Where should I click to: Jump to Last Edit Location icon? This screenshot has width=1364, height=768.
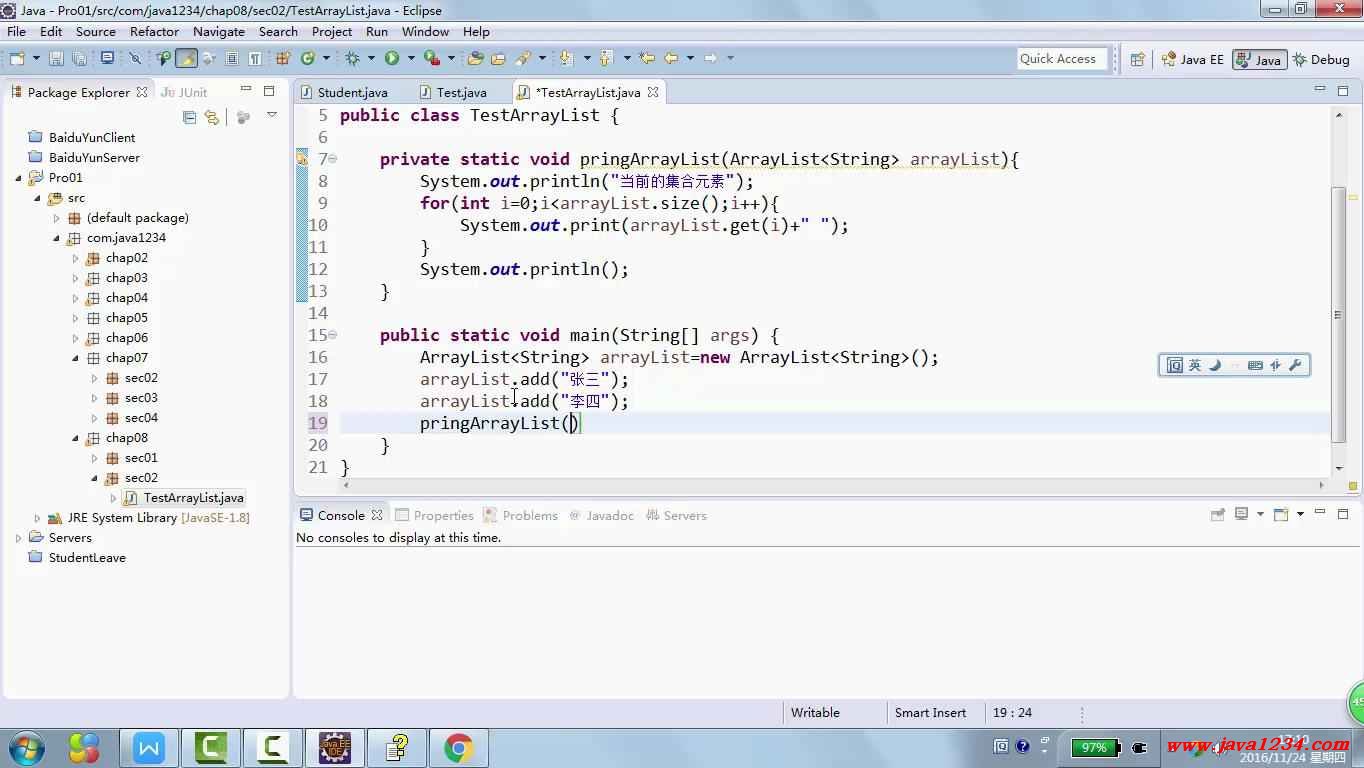[x=647, y=58]
